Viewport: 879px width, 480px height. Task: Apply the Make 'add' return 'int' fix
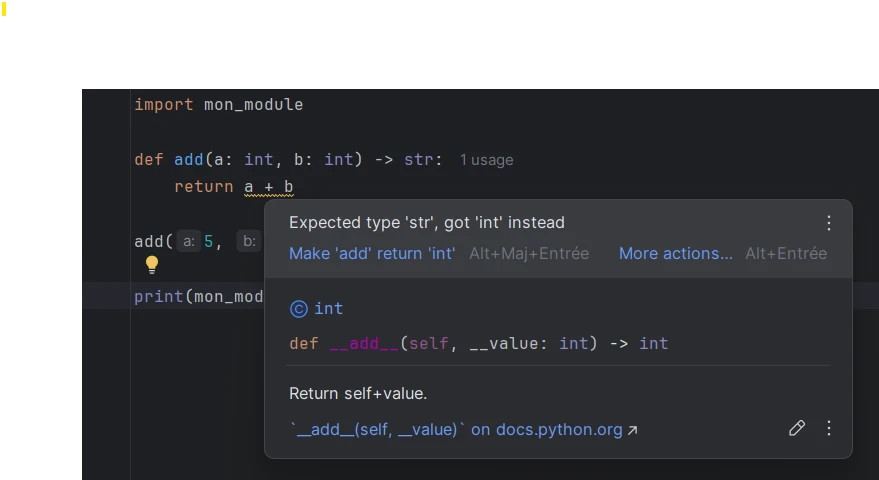pyautogui.click(x=372, y=254)
